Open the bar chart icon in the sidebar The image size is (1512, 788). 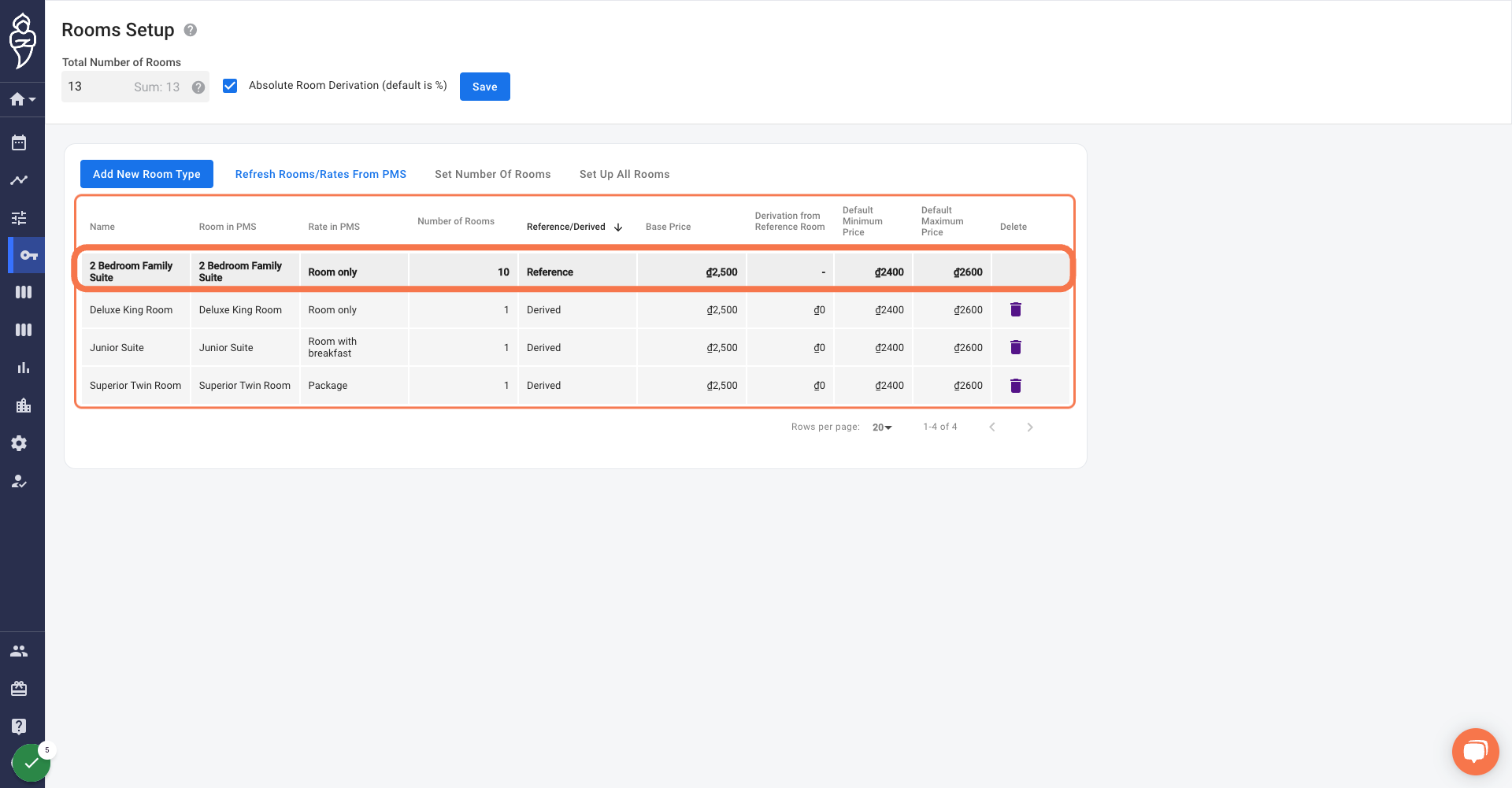click(24, 368)
